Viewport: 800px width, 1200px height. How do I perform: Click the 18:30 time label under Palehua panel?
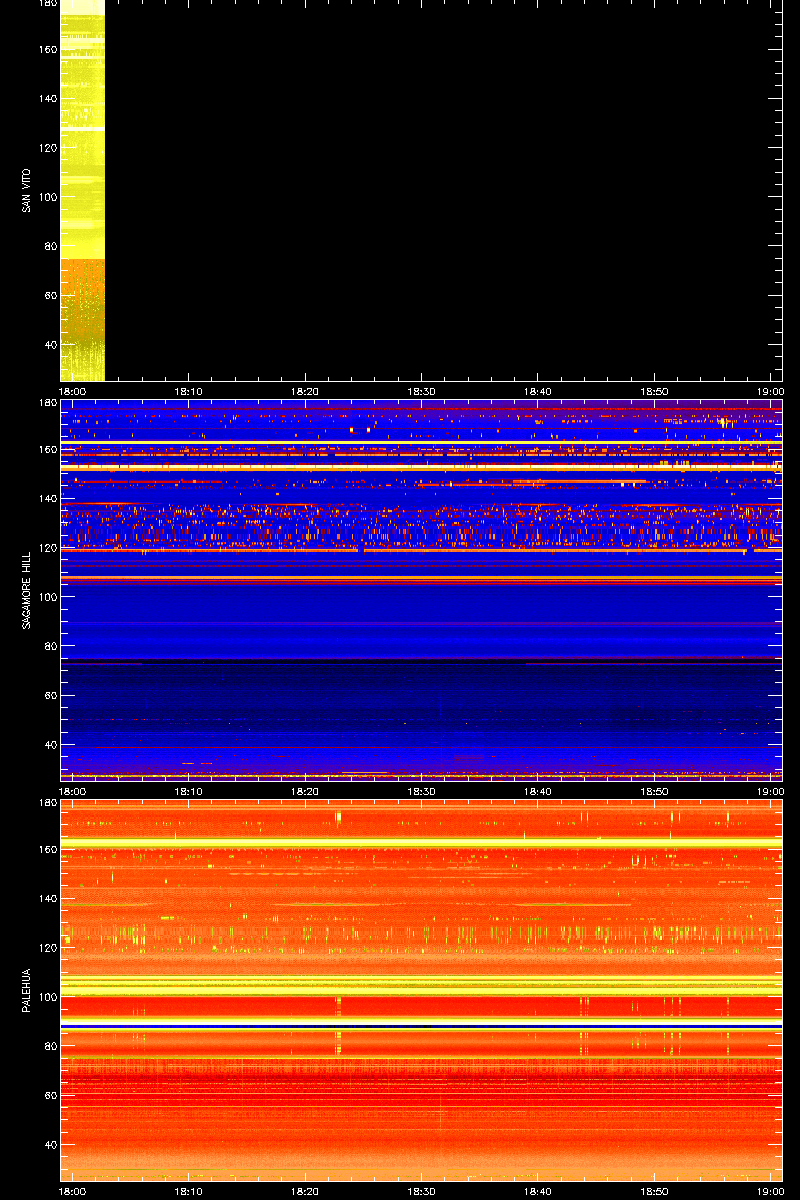422,1192
